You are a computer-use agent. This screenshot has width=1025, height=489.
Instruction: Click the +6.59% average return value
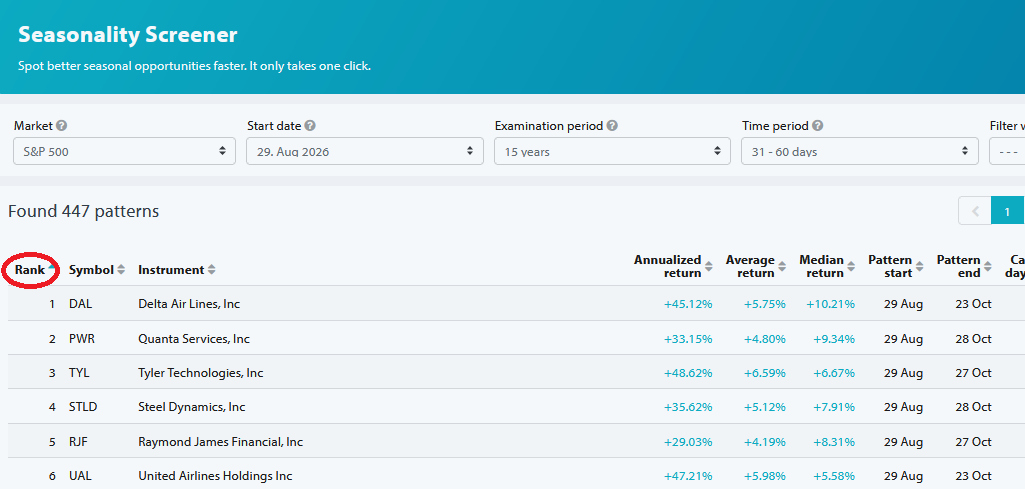[x=765, y=373]
